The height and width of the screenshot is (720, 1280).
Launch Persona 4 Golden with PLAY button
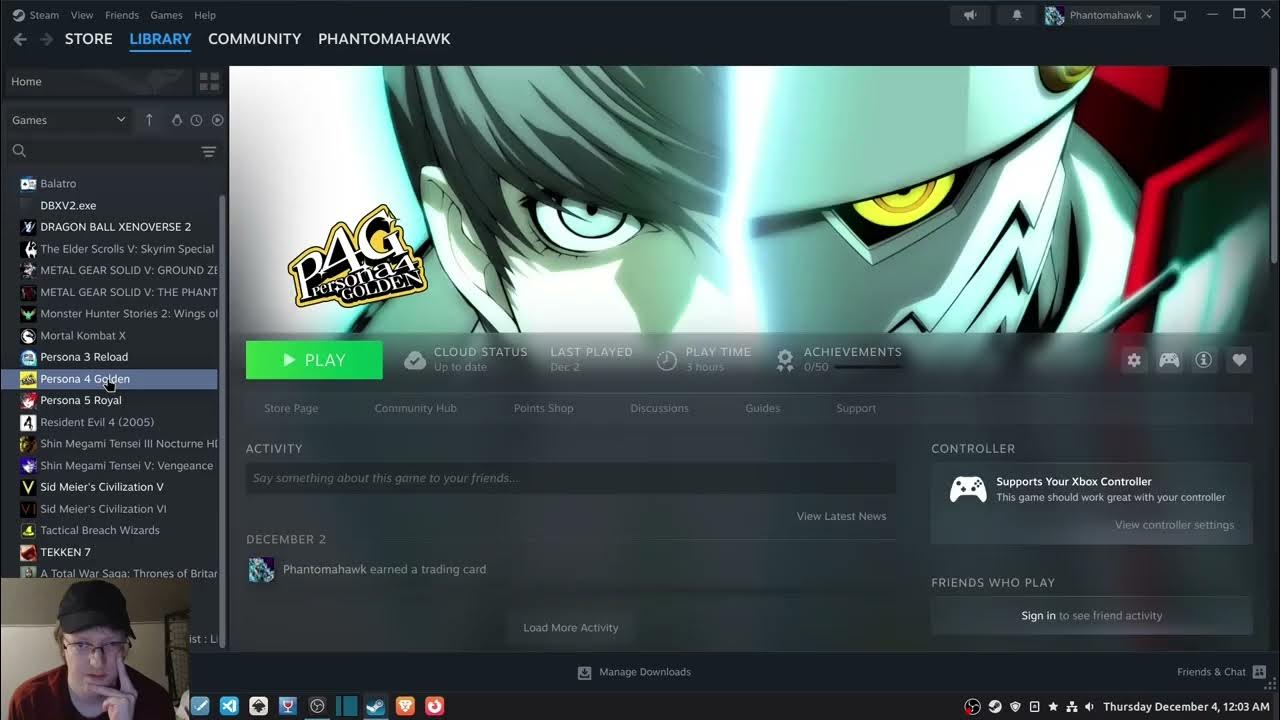coord(314,360)
